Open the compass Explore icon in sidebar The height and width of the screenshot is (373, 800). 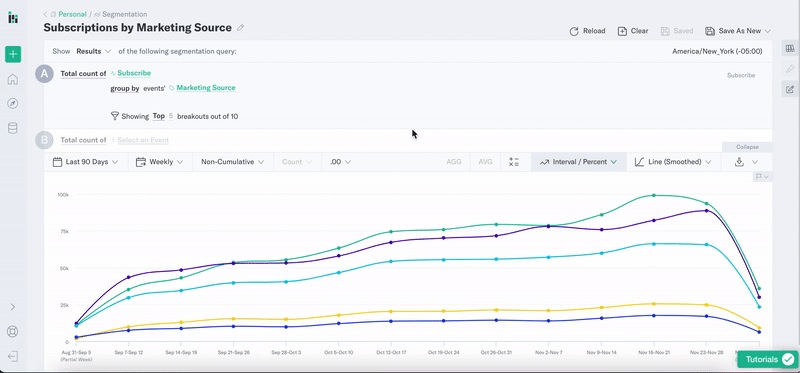[13, 104]
